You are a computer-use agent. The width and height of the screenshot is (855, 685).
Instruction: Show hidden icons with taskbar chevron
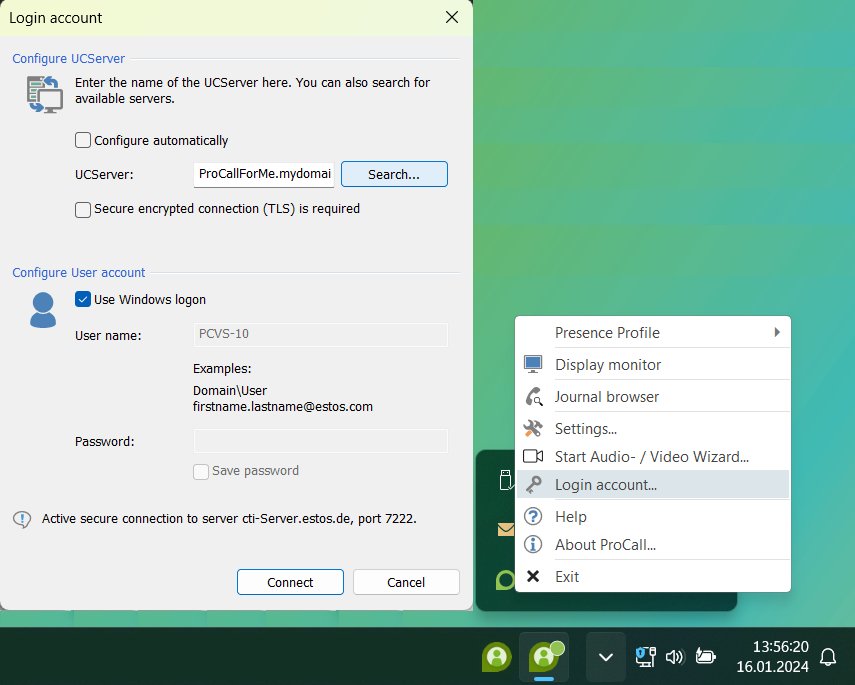605,657
